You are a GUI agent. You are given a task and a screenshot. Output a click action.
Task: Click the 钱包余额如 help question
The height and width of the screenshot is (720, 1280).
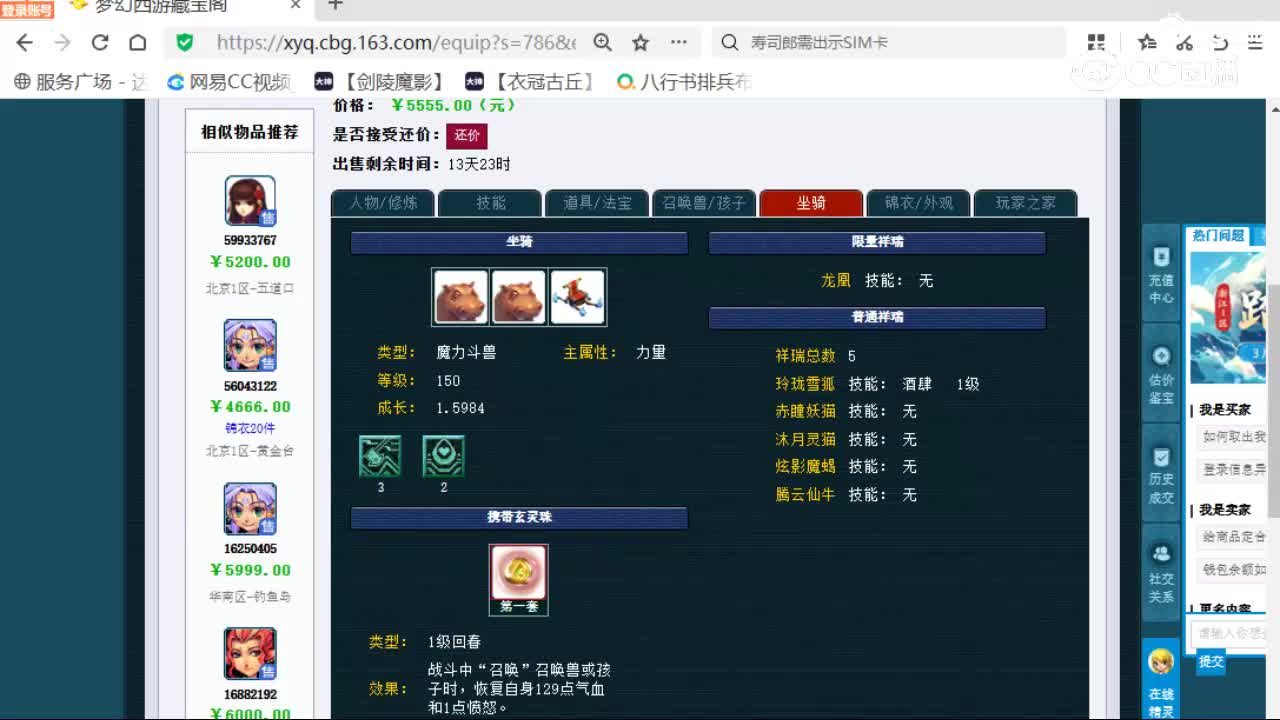[1234, 569]
